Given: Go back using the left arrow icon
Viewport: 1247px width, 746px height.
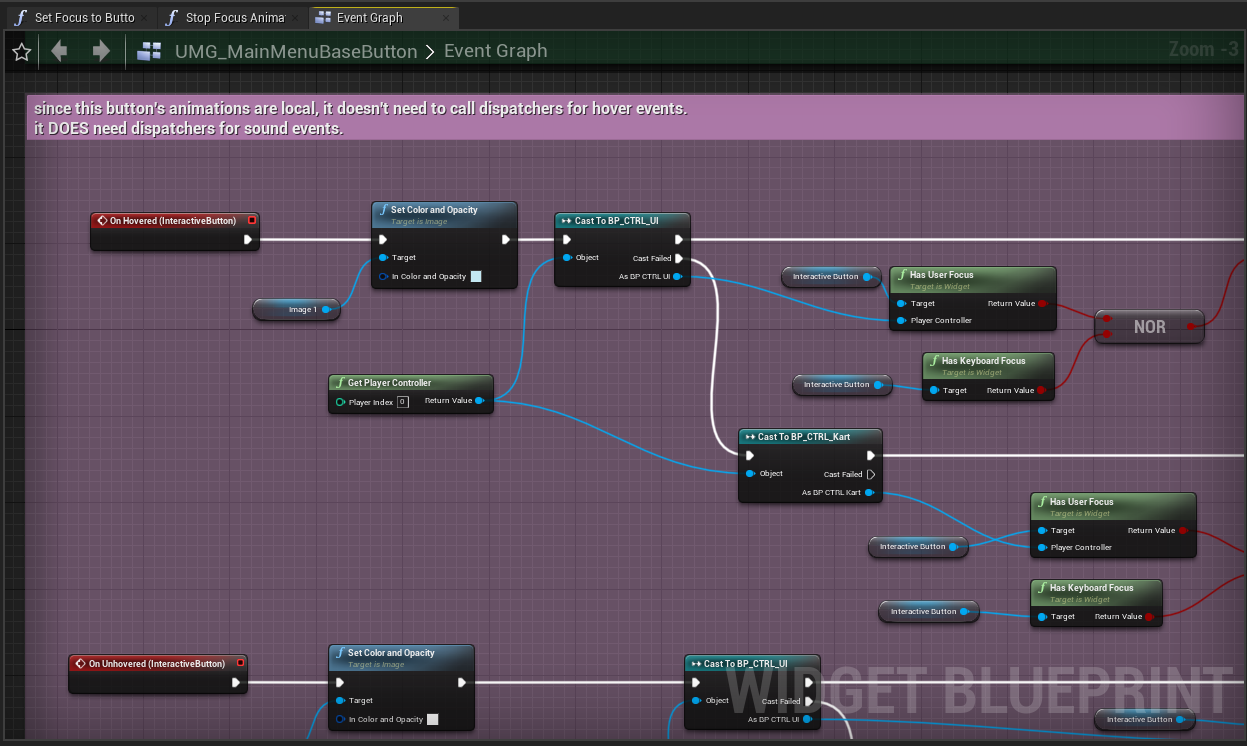Looking at the screenshot, I should click(60, 51).
